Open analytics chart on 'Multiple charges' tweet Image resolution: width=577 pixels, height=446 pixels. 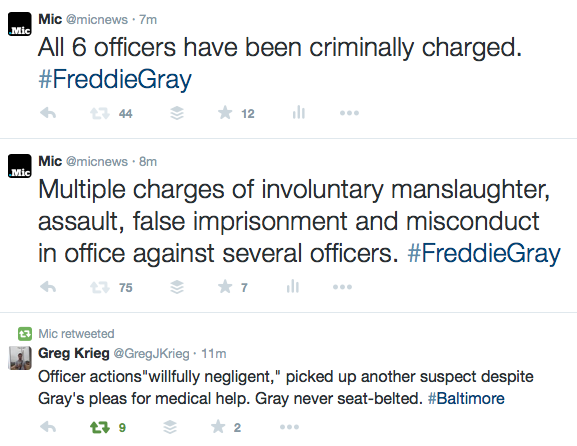tap(293, 286)
